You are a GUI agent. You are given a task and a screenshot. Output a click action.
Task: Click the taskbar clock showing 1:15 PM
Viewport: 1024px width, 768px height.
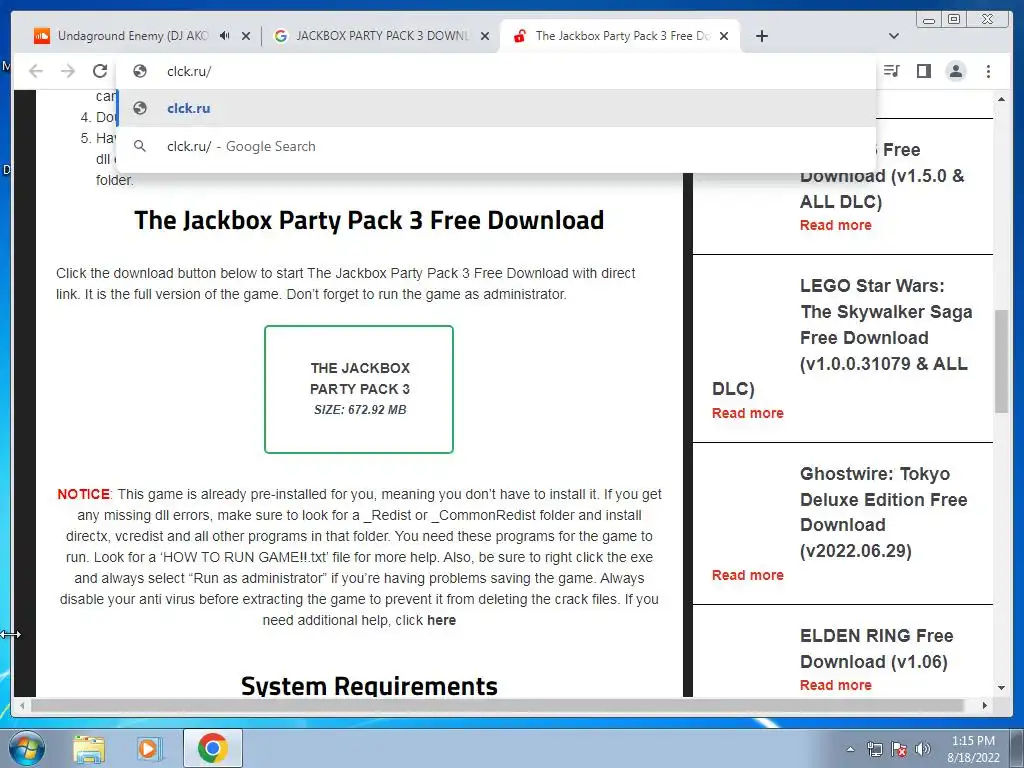(x=973, y=749)
